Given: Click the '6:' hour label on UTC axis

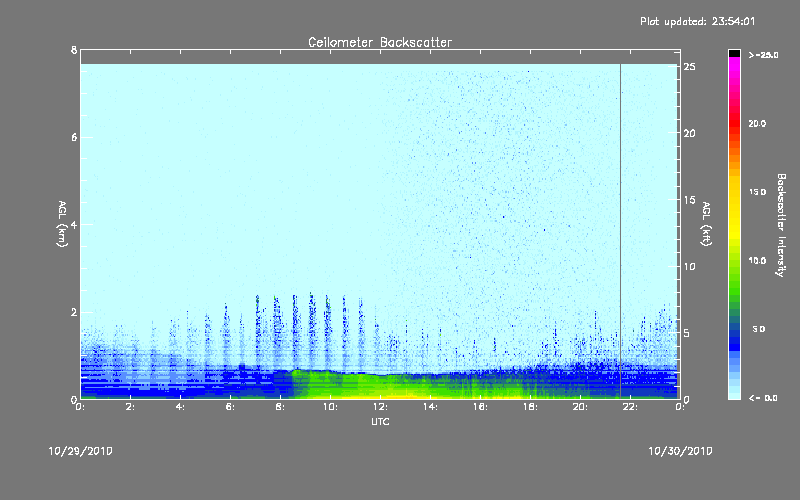Looking at the screenshot, I should pos(231,407).
